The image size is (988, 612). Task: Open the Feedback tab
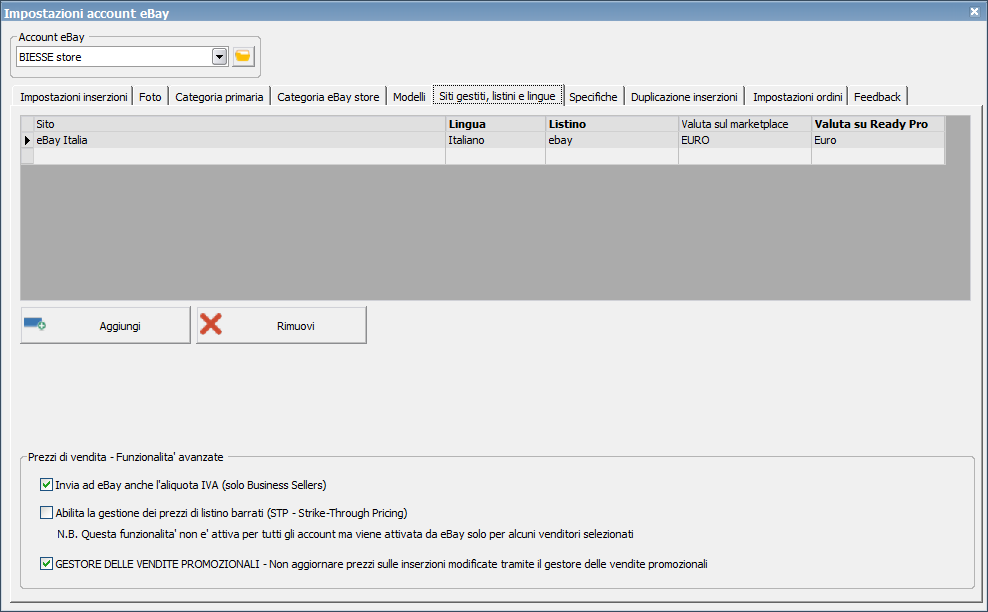tap(877, 96)
